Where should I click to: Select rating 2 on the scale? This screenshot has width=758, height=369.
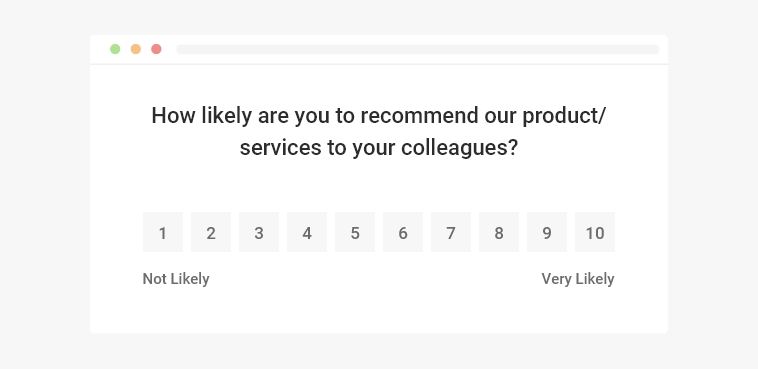[211, 232]
